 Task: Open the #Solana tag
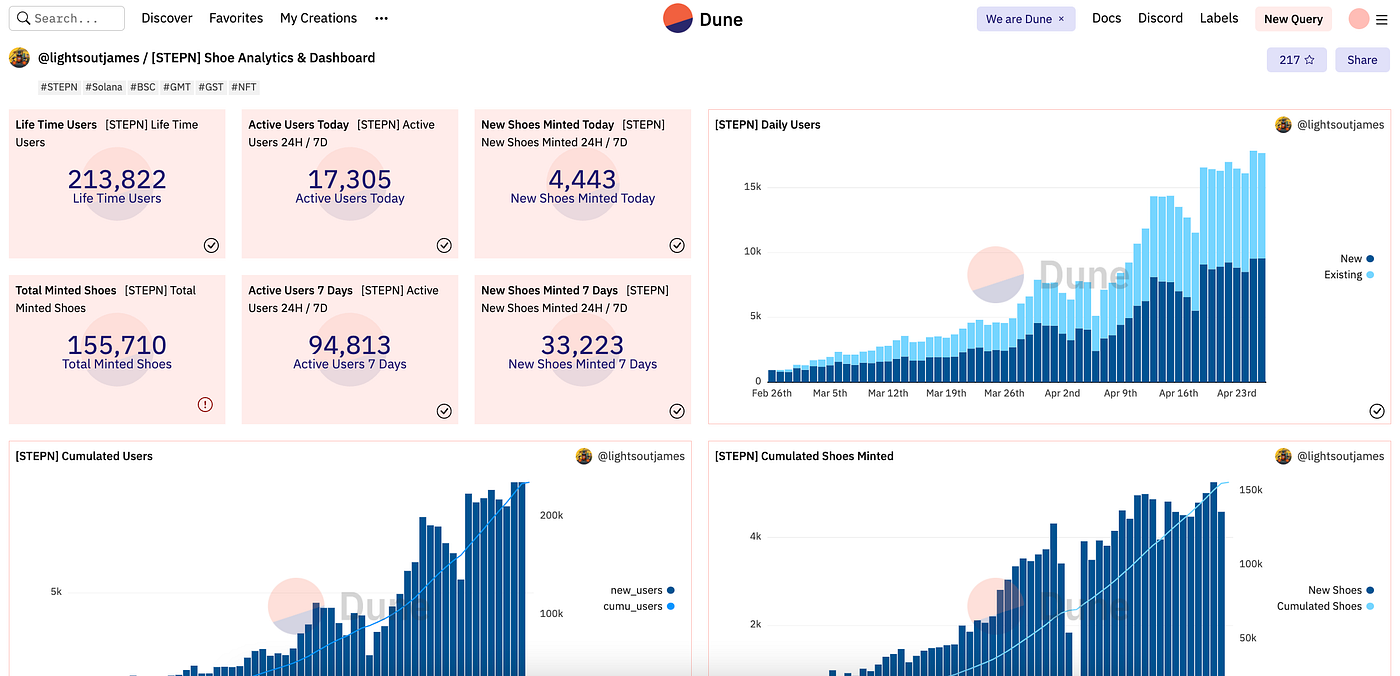click(x=104, y=87)
